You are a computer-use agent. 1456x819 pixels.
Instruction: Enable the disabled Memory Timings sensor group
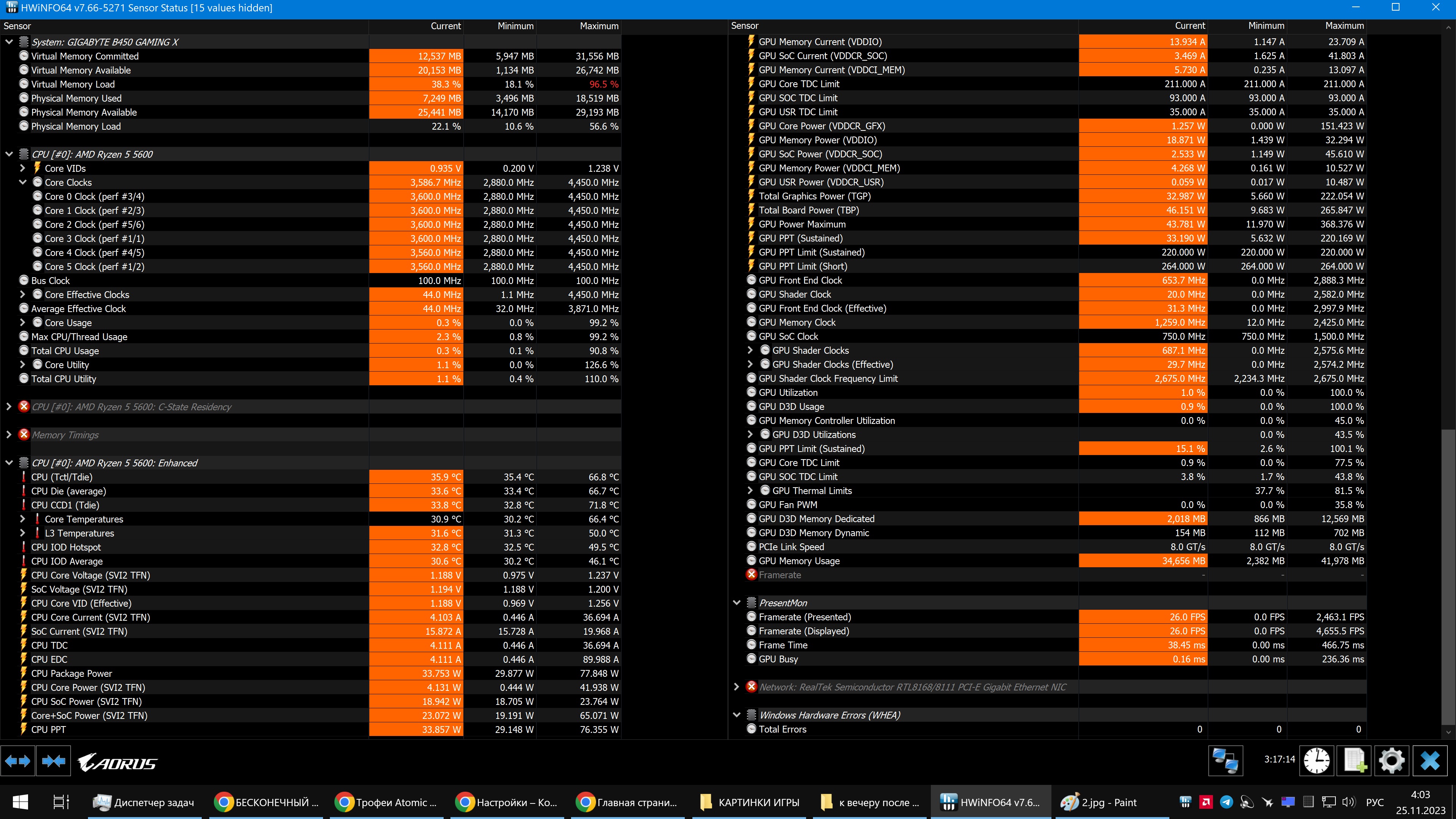24,435
